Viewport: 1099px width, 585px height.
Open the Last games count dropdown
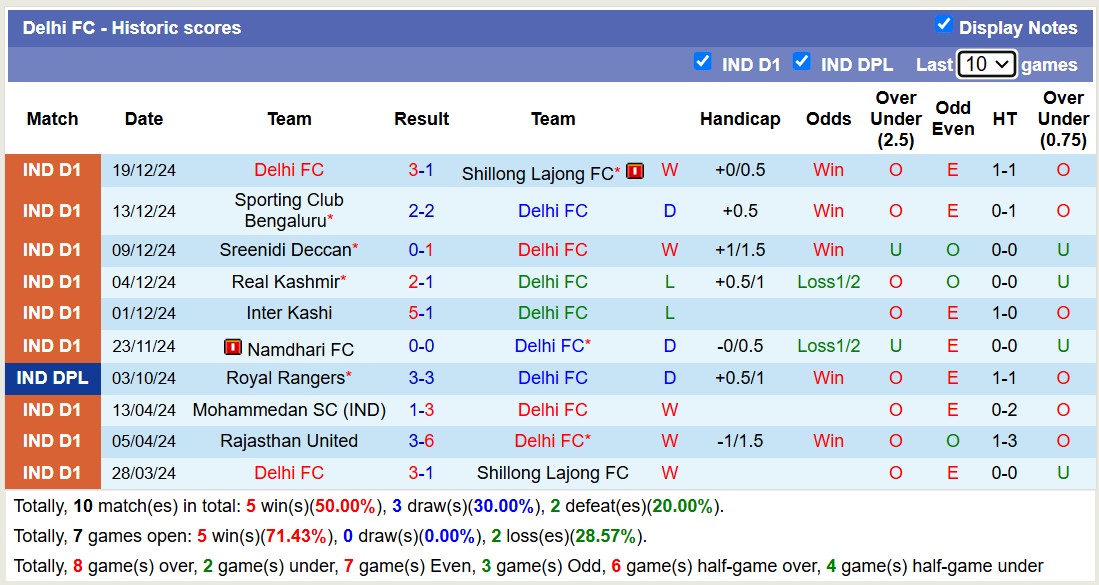(987, 63)
